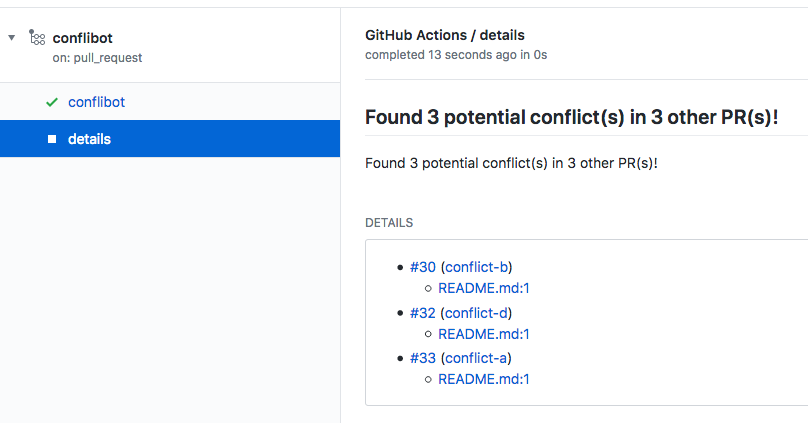Click the 'on: pull_request' trigger text
808x423 pixels.
click(97, 58)
